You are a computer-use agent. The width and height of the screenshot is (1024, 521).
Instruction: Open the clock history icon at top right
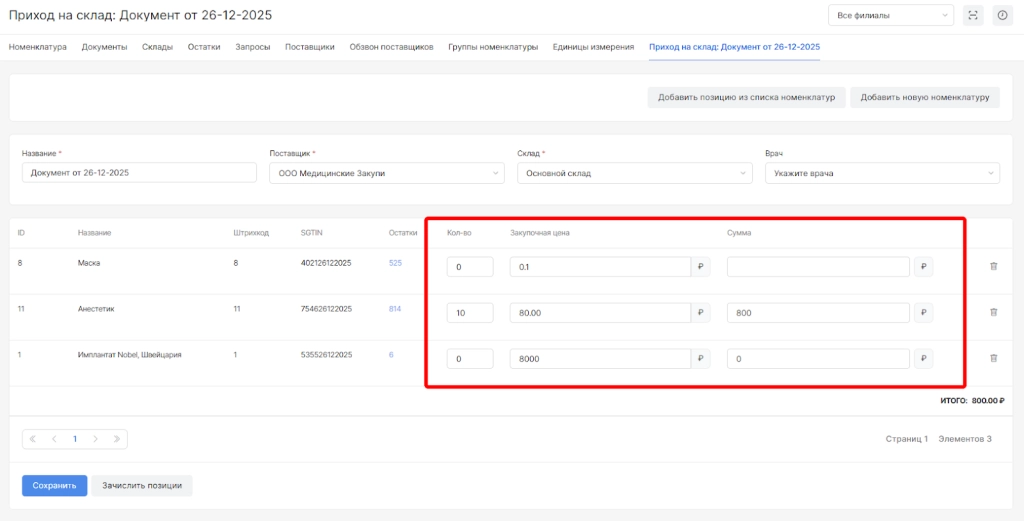point(1002,15)
